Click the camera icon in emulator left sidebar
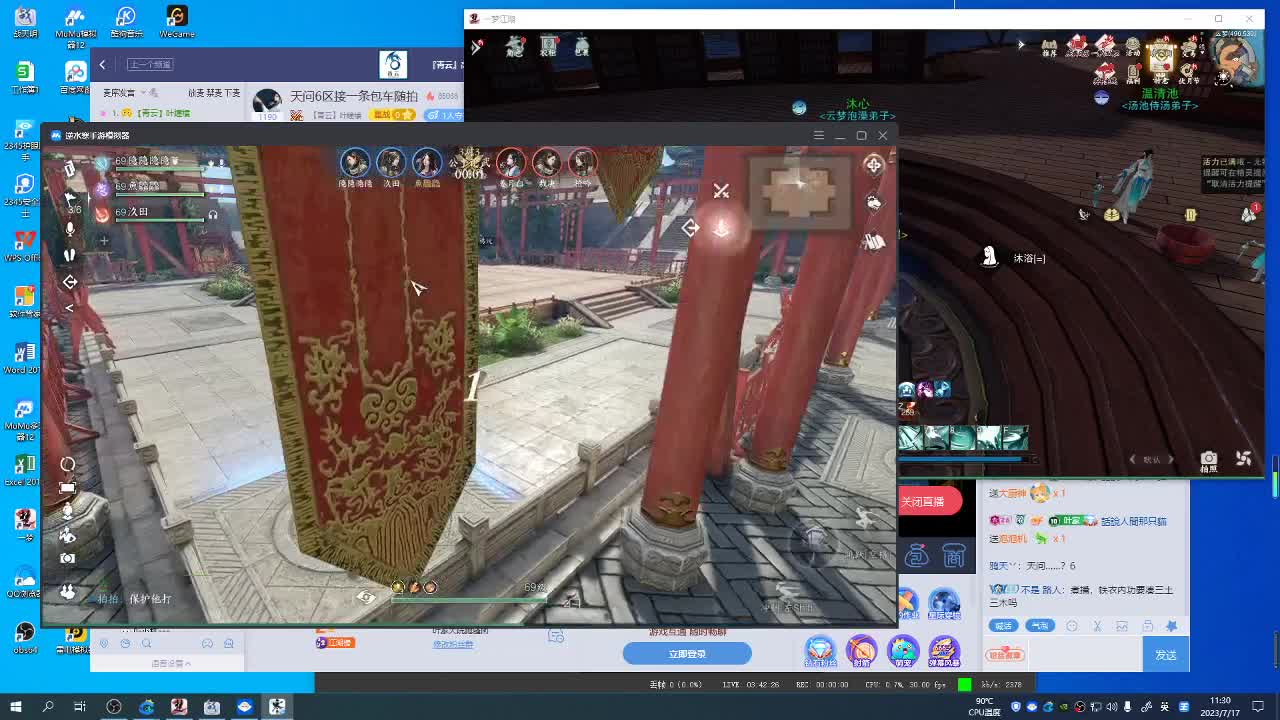 click(67, 558)
